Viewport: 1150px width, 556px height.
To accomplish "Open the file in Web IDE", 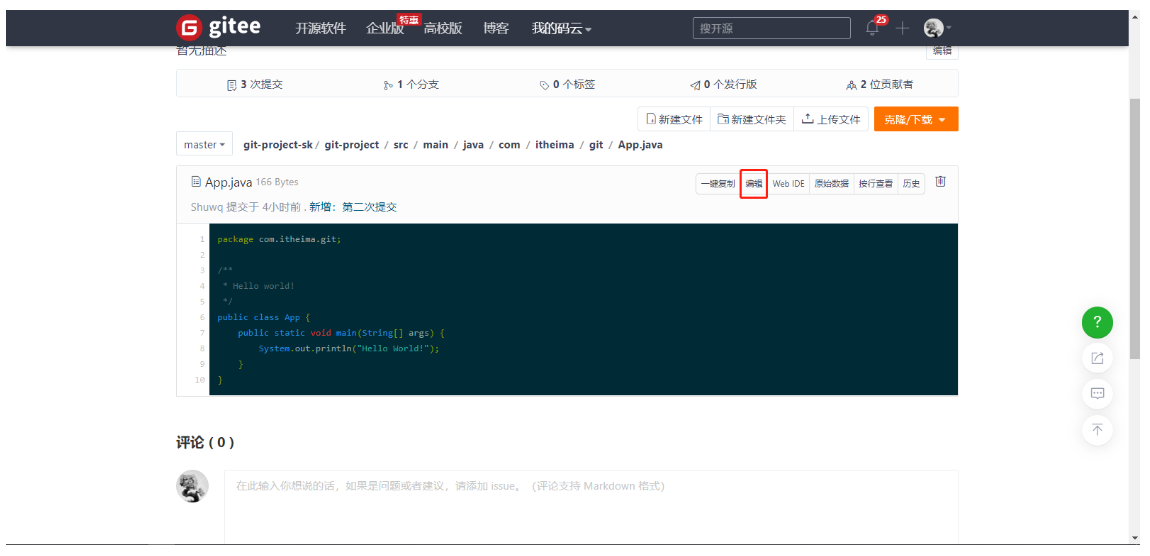I will [788, 183].
